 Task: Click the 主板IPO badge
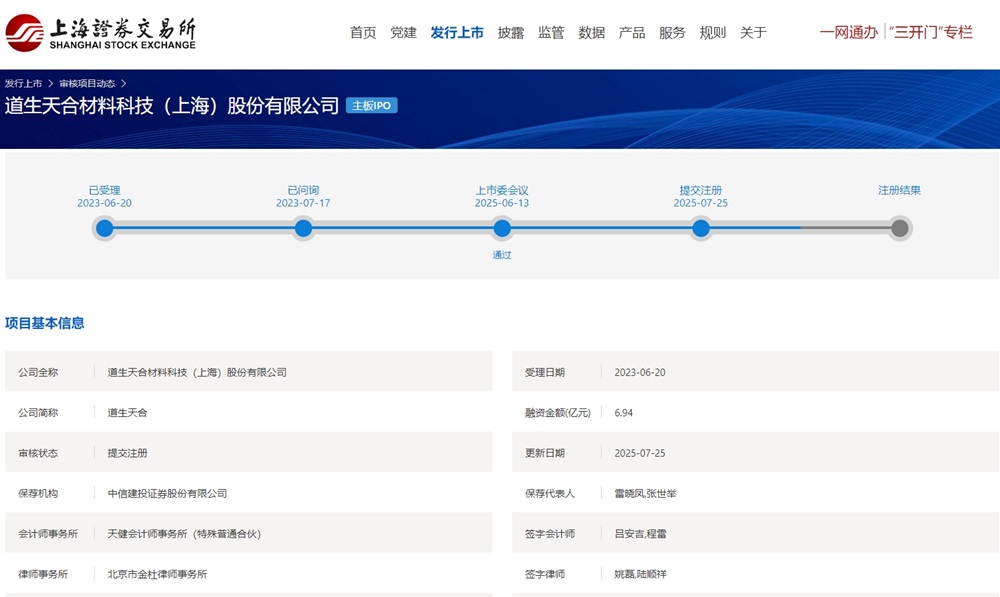(372, 106)
